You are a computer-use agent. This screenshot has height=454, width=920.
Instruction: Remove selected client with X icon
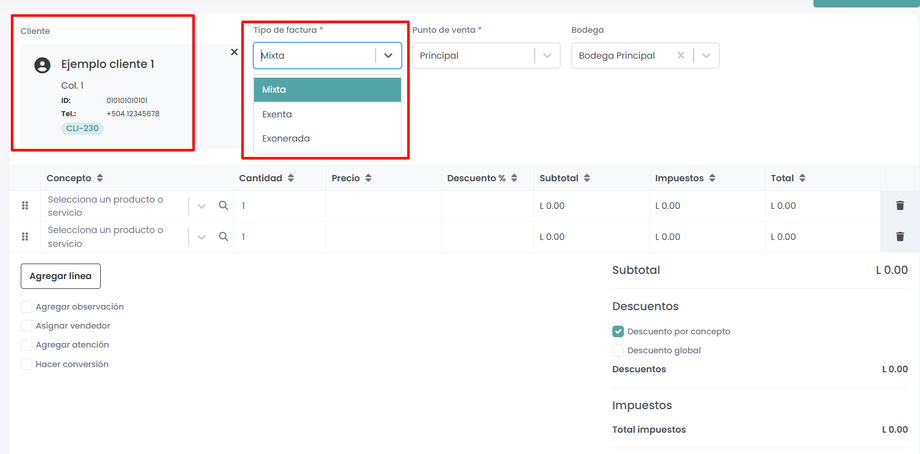coord(234,52)
